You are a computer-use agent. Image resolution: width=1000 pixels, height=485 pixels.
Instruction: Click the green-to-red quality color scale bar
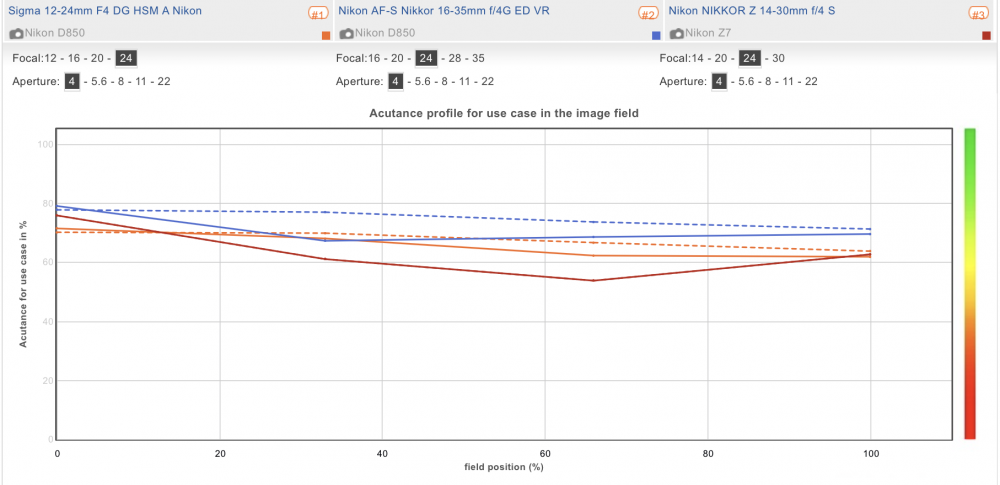[x=970, y=283]
